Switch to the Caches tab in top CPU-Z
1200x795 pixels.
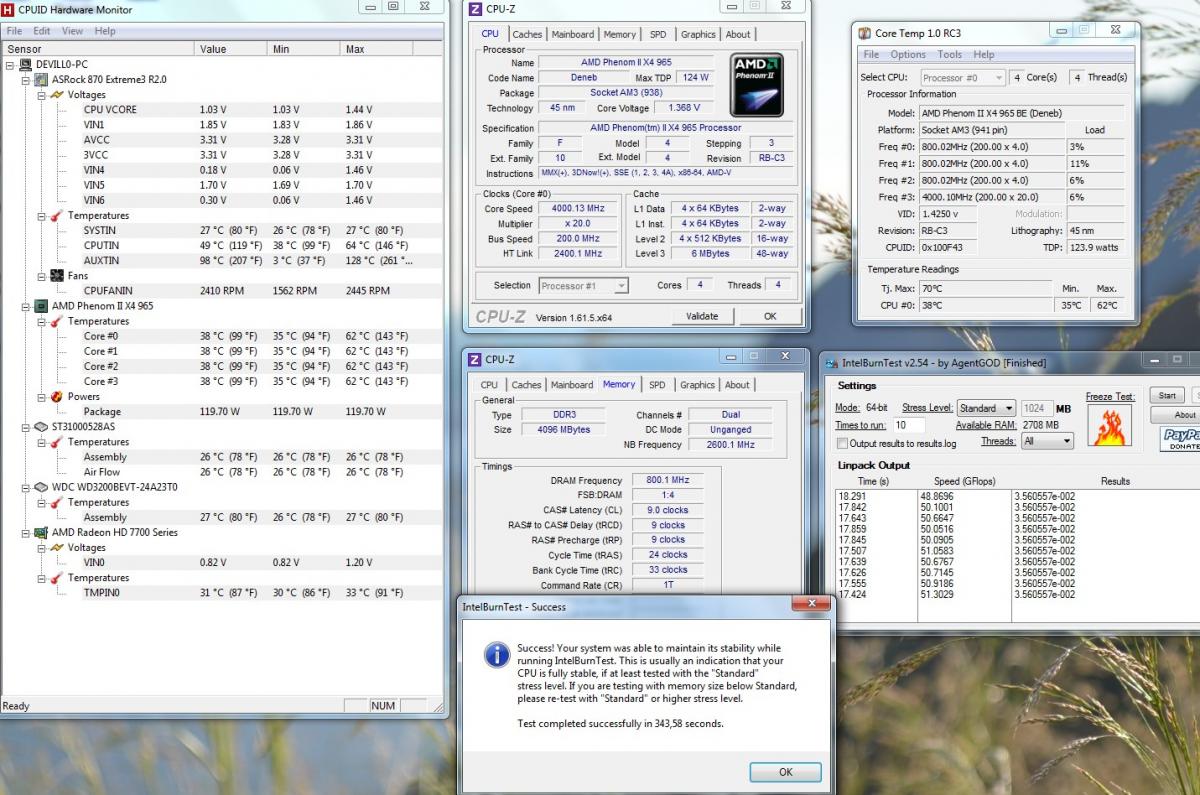point(527,34)
